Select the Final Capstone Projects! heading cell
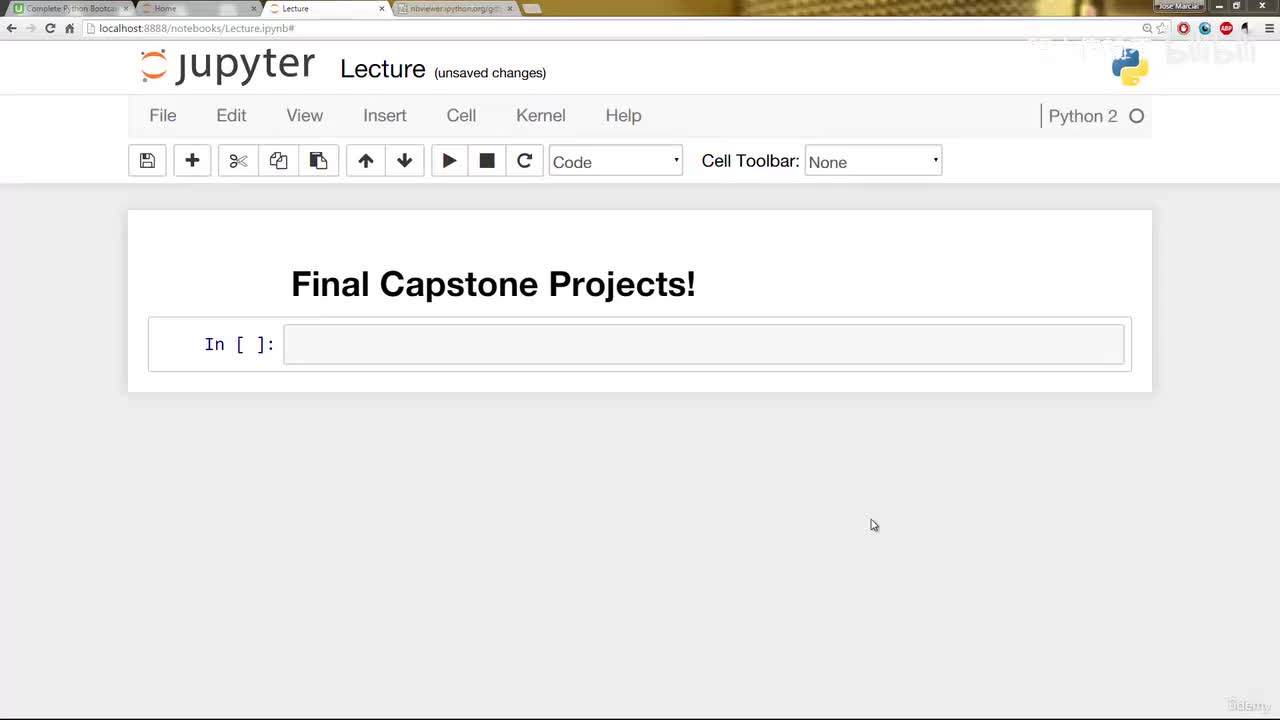This screenshot has width=1280, height=720. click(493, 284)
